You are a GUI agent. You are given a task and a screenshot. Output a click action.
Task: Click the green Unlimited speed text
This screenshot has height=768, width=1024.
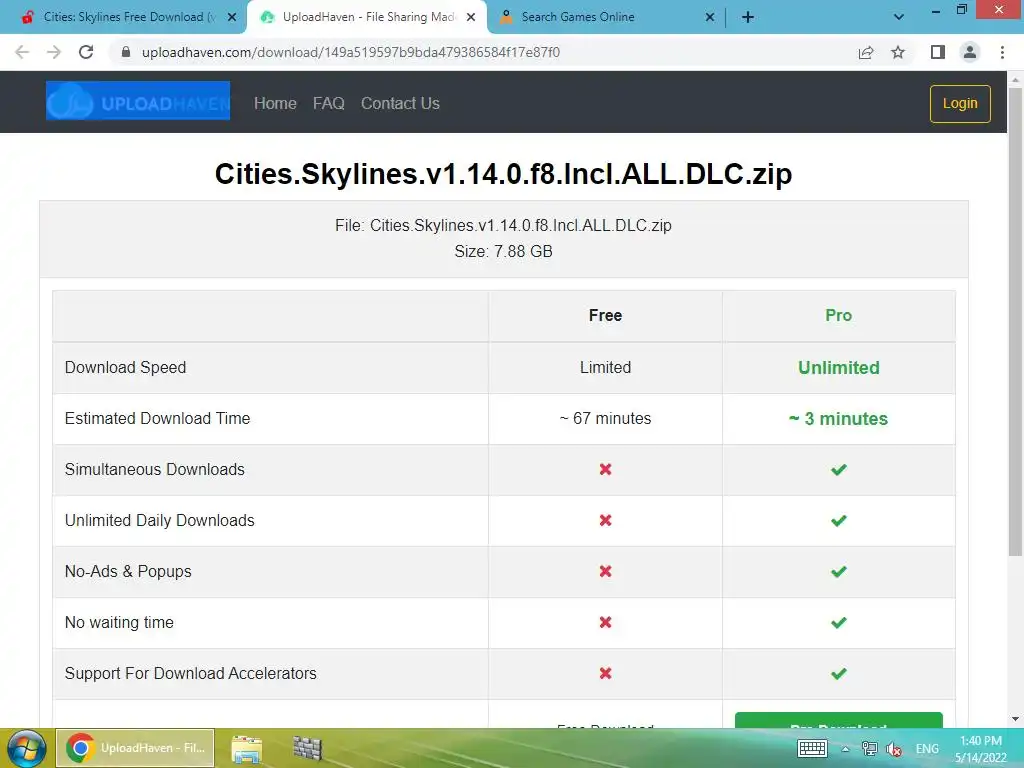pos(839,368)
